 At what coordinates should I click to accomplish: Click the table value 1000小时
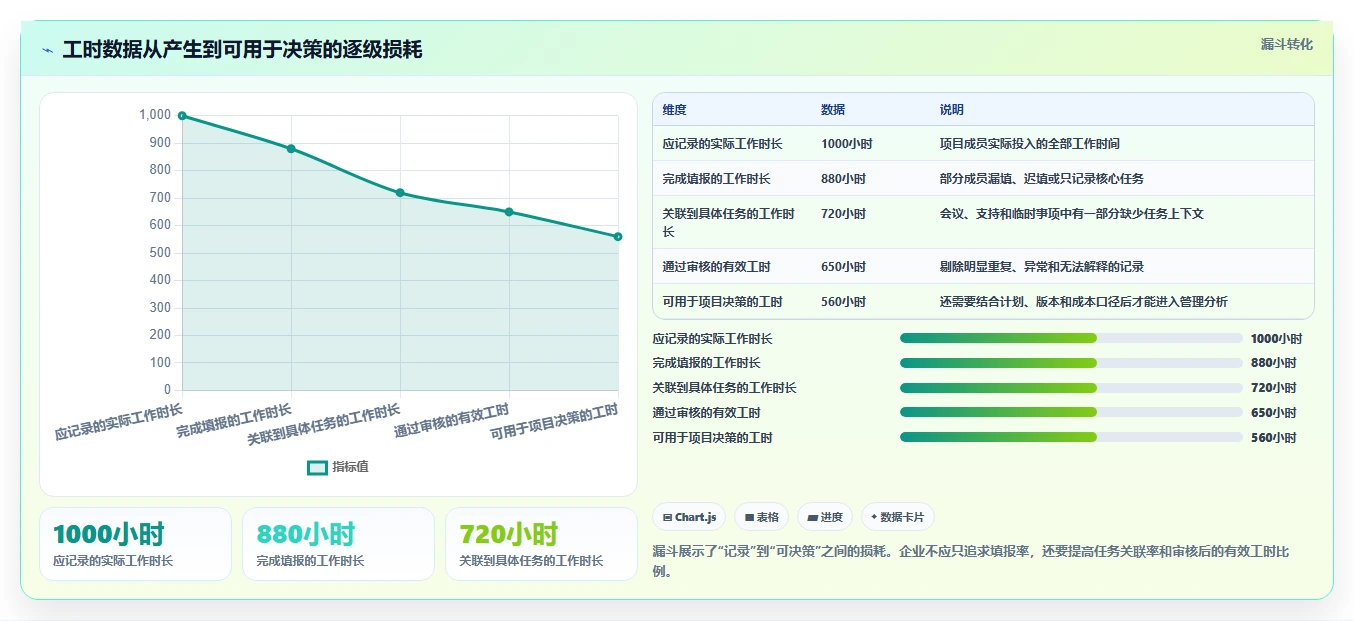847,144
